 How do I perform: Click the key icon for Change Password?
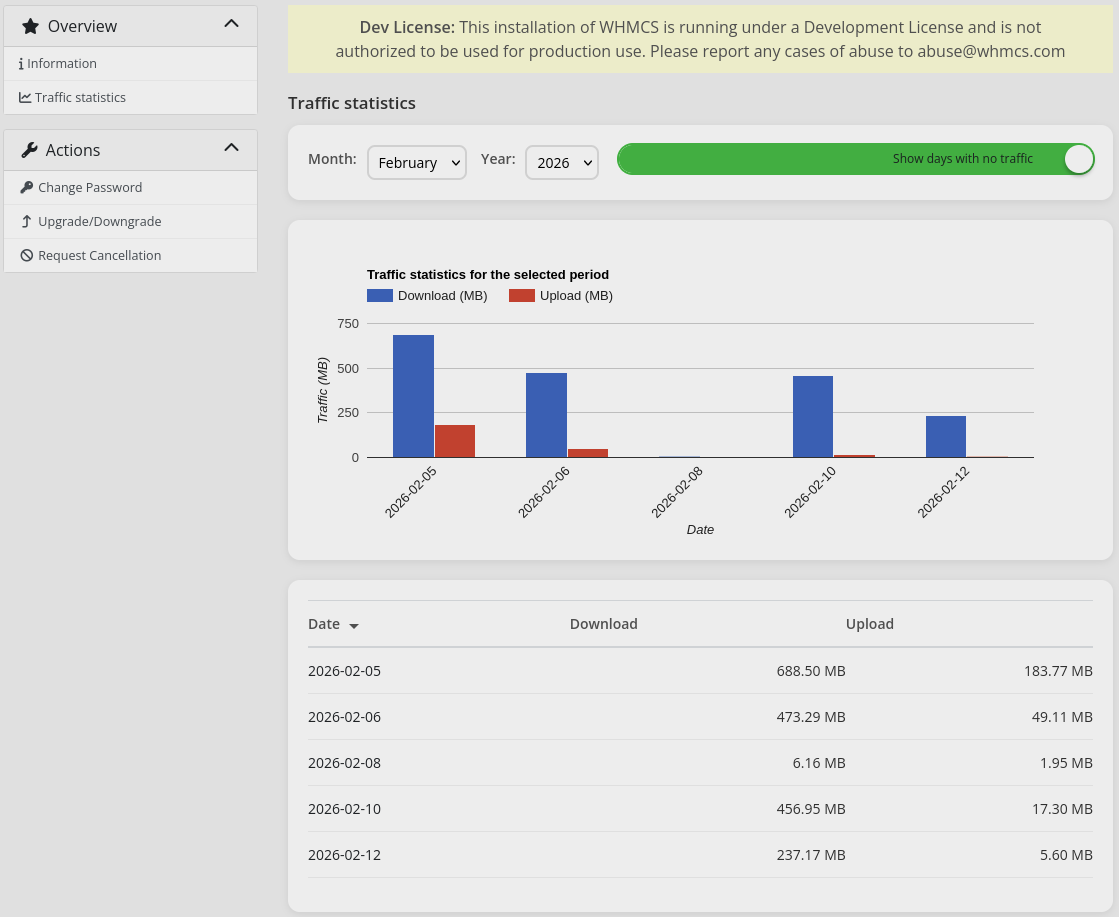(x=27, y=188)
